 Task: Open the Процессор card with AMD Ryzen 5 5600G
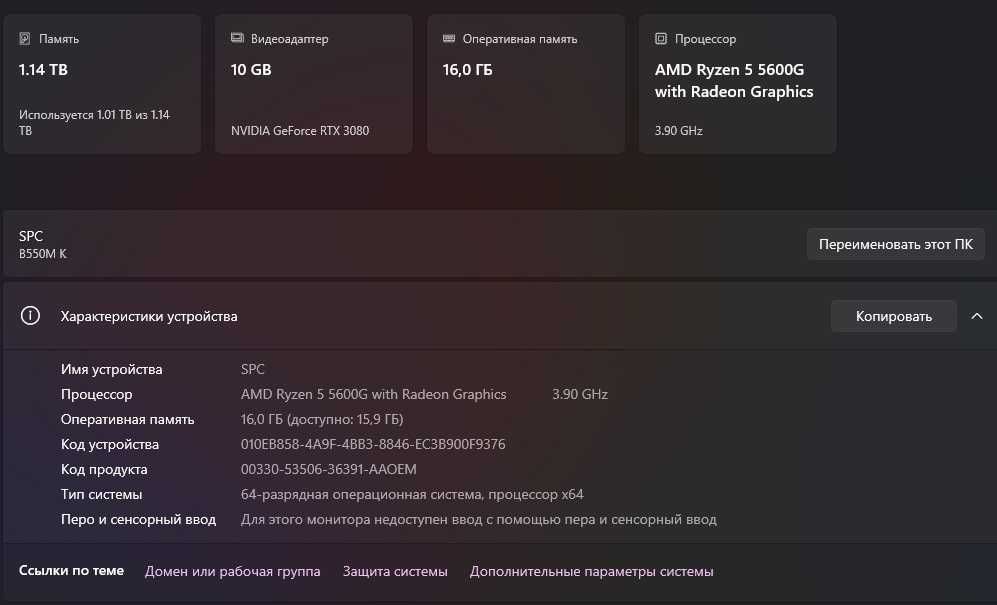pyautogui.click(x=738, y=84)
